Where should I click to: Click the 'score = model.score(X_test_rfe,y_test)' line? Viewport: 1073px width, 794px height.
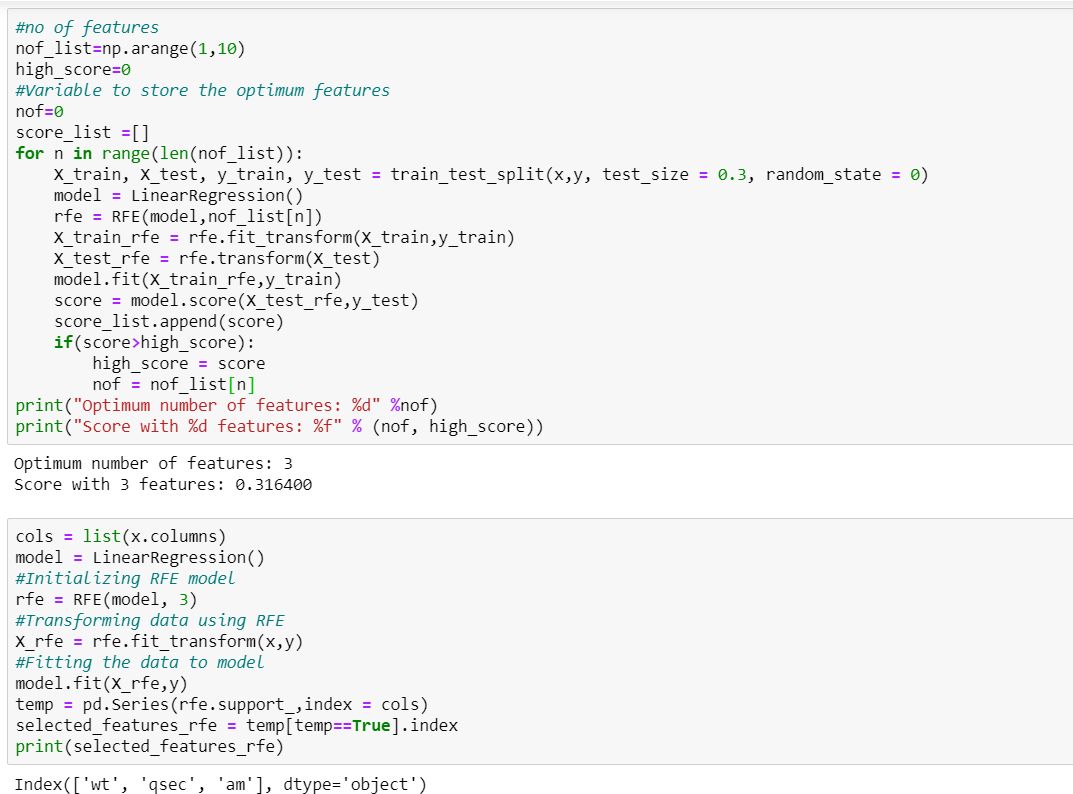(236, 300)
